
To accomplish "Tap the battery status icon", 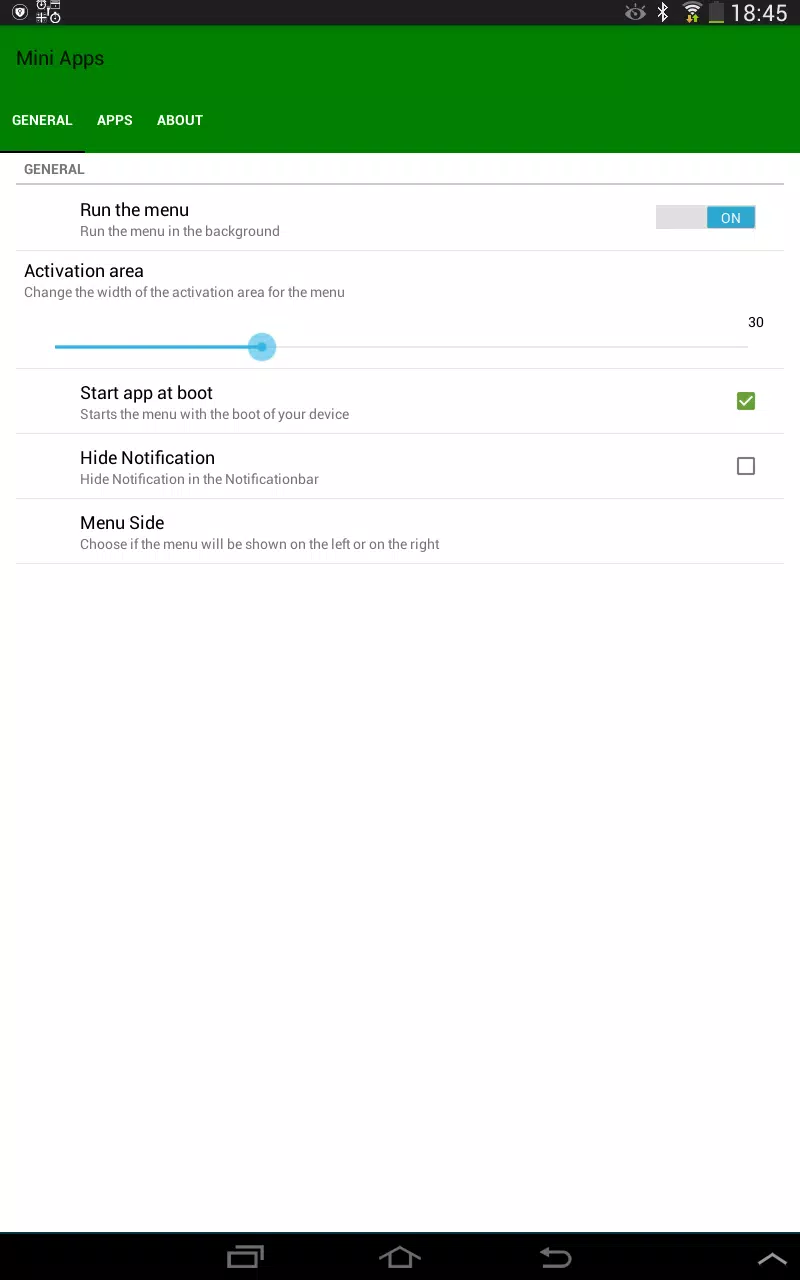I will click(717, 13).
